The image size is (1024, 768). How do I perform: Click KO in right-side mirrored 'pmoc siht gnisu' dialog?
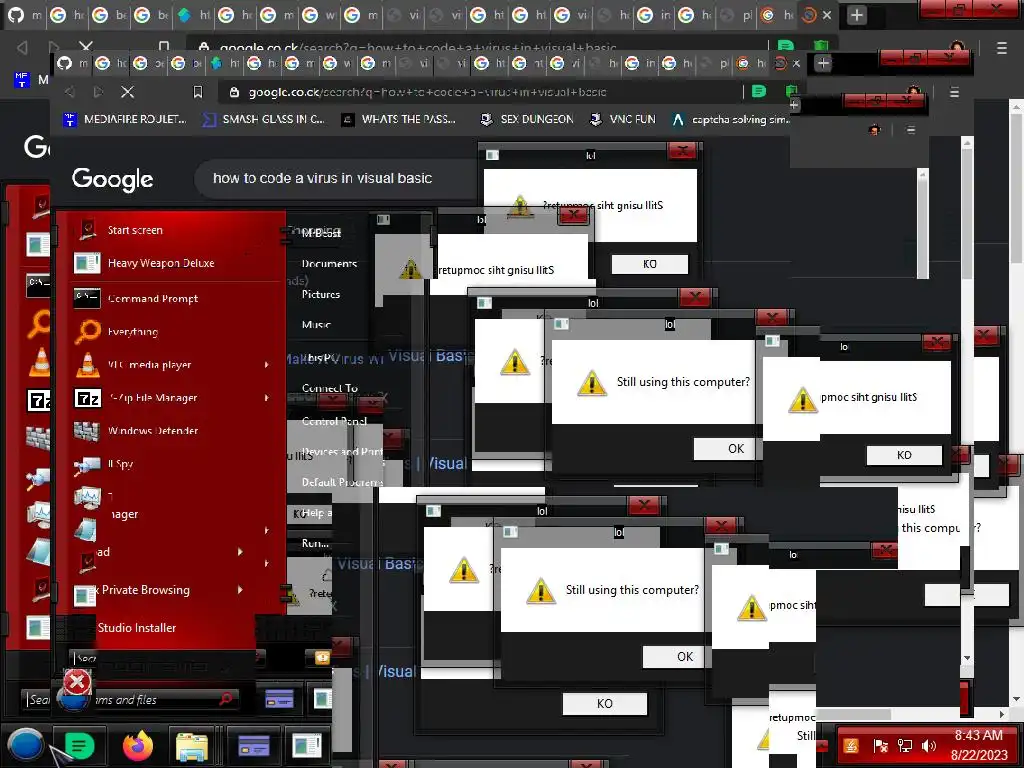[x=904, y=455]
